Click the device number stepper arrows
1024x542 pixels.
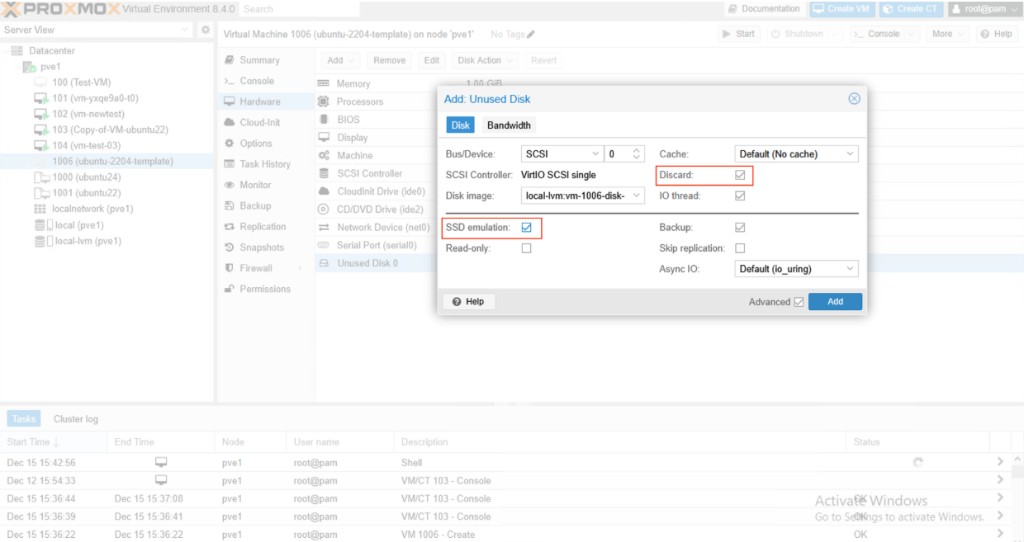(x=636, y=154)
